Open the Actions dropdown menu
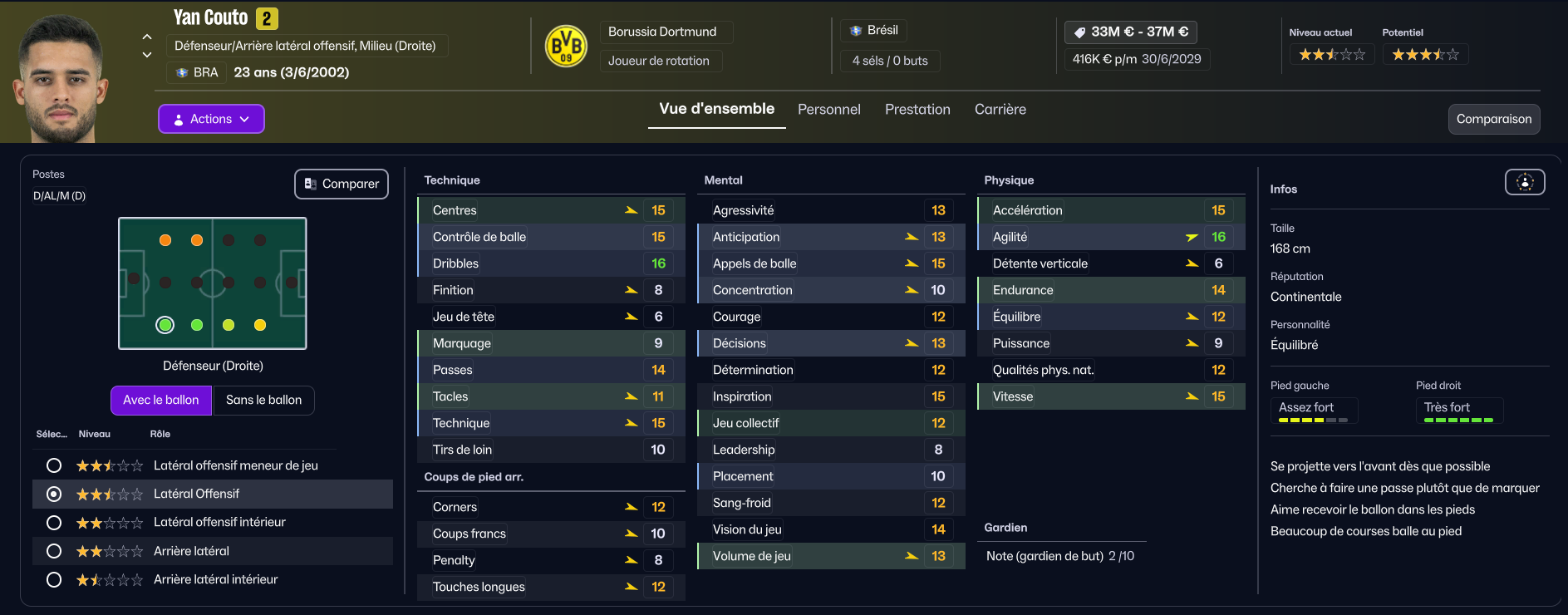The image size is (1568, 615). [x=211, y=119]
